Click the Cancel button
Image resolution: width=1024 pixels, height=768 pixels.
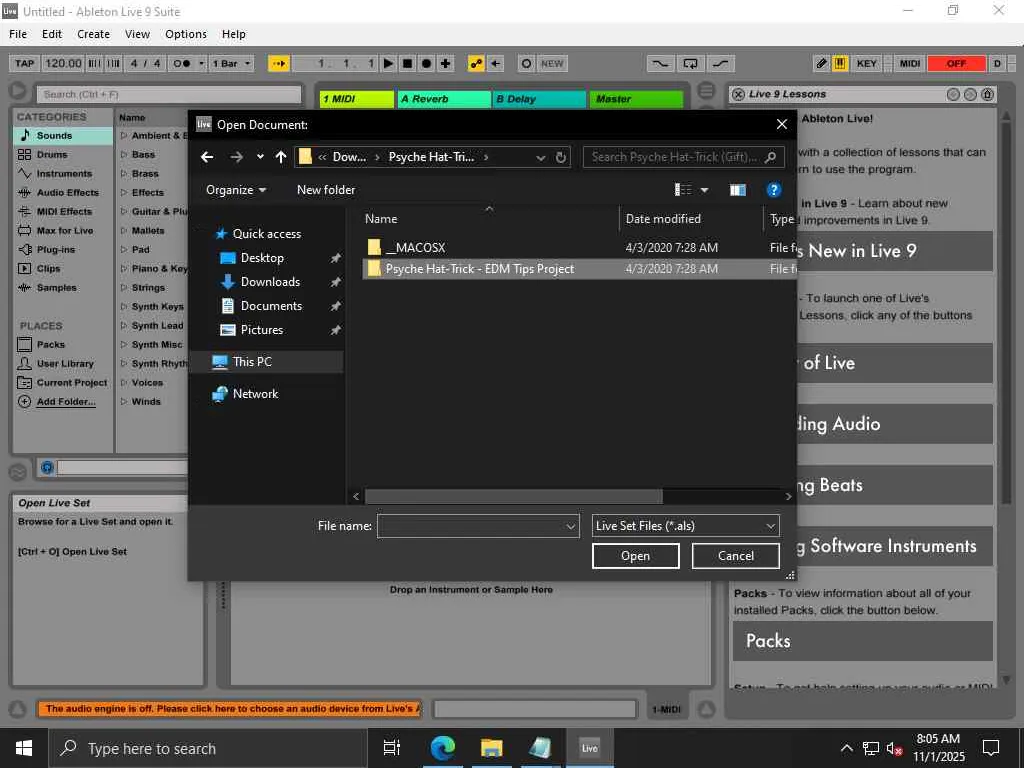coord(735,556)
